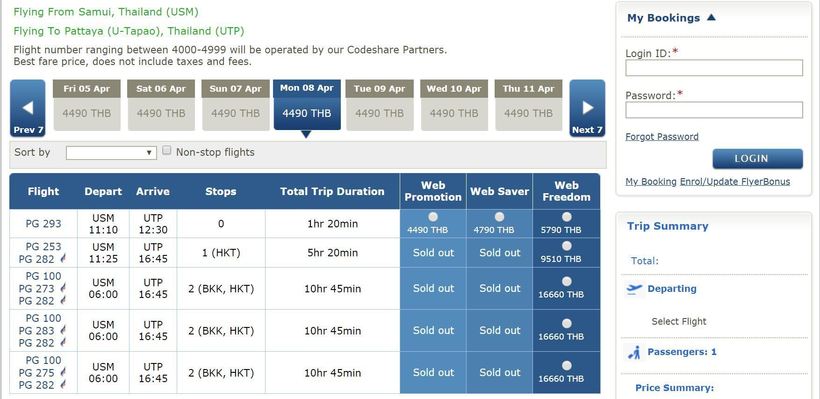Click the airline logo next to PG 275
820x399 pixels.
coord(63,372)
